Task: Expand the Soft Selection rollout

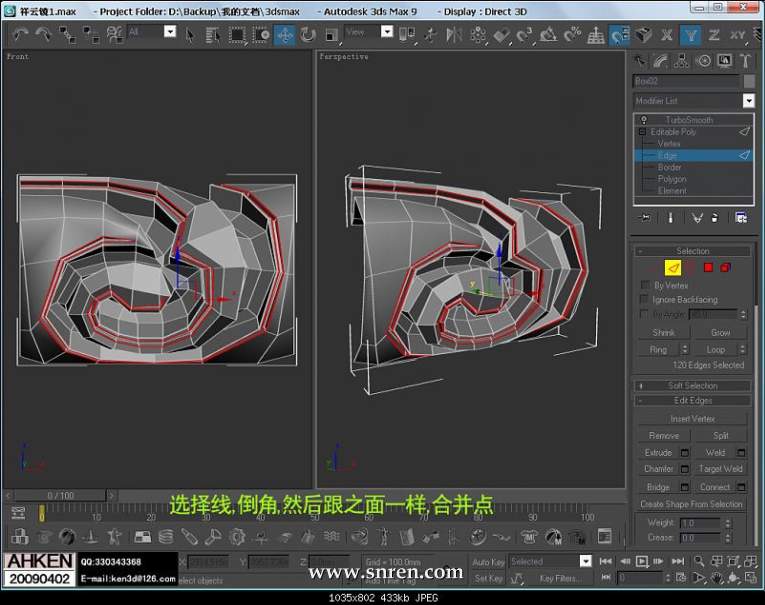Action: coord(692,386)
